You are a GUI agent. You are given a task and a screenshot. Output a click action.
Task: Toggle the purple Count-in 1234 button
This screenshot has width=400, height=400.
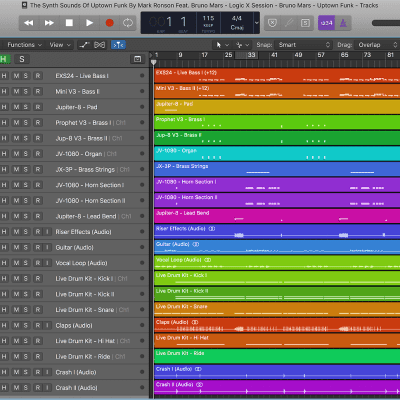[326, 23]
